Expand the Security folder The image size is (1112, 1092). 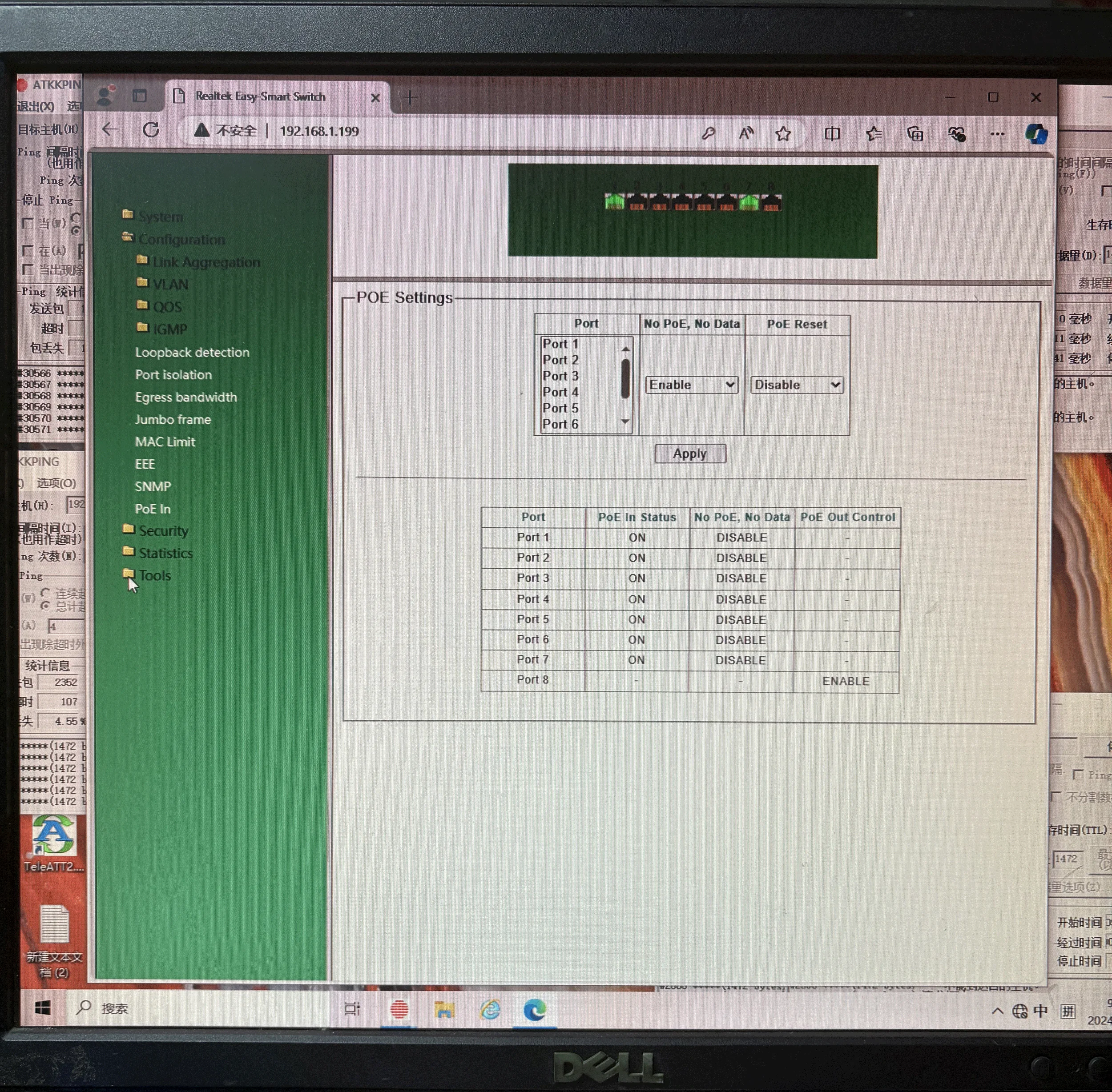[163, 531]
